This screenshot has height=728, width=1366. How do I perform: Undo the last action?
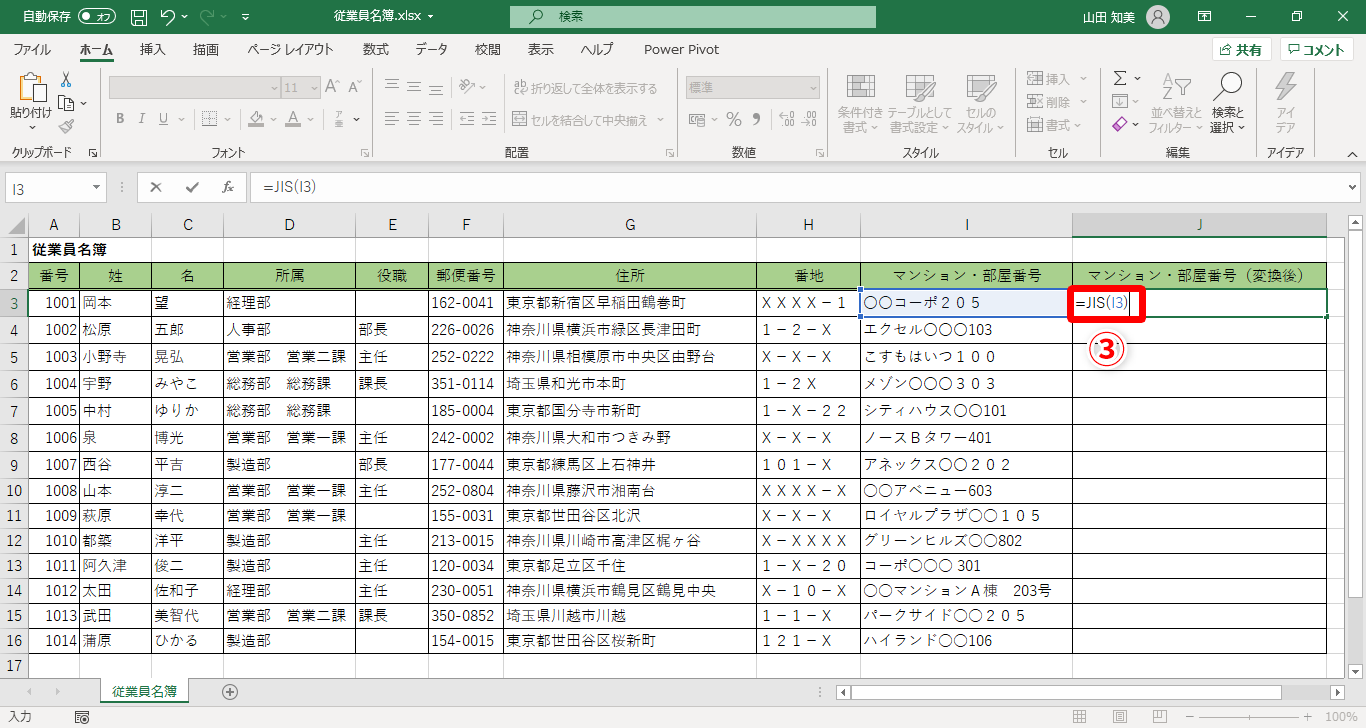pos(168,17)
